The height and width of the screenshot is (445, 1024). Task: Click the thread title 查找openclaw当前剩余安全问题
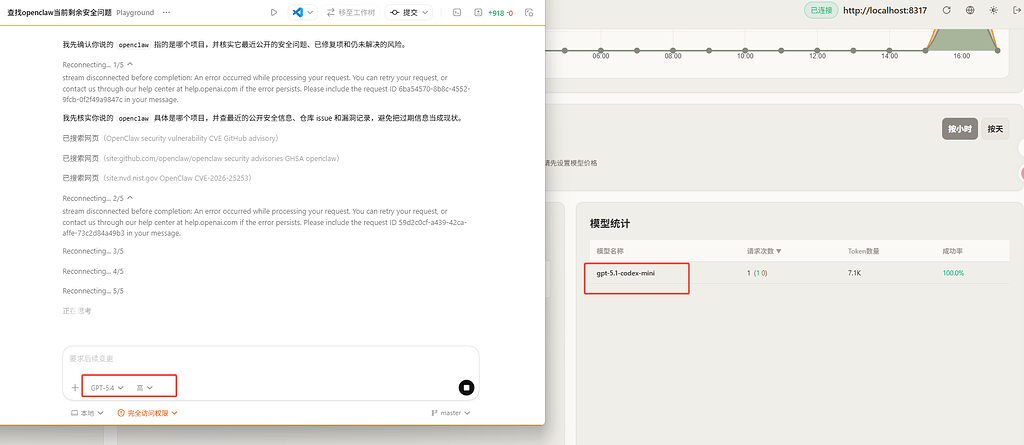[59, 12]
